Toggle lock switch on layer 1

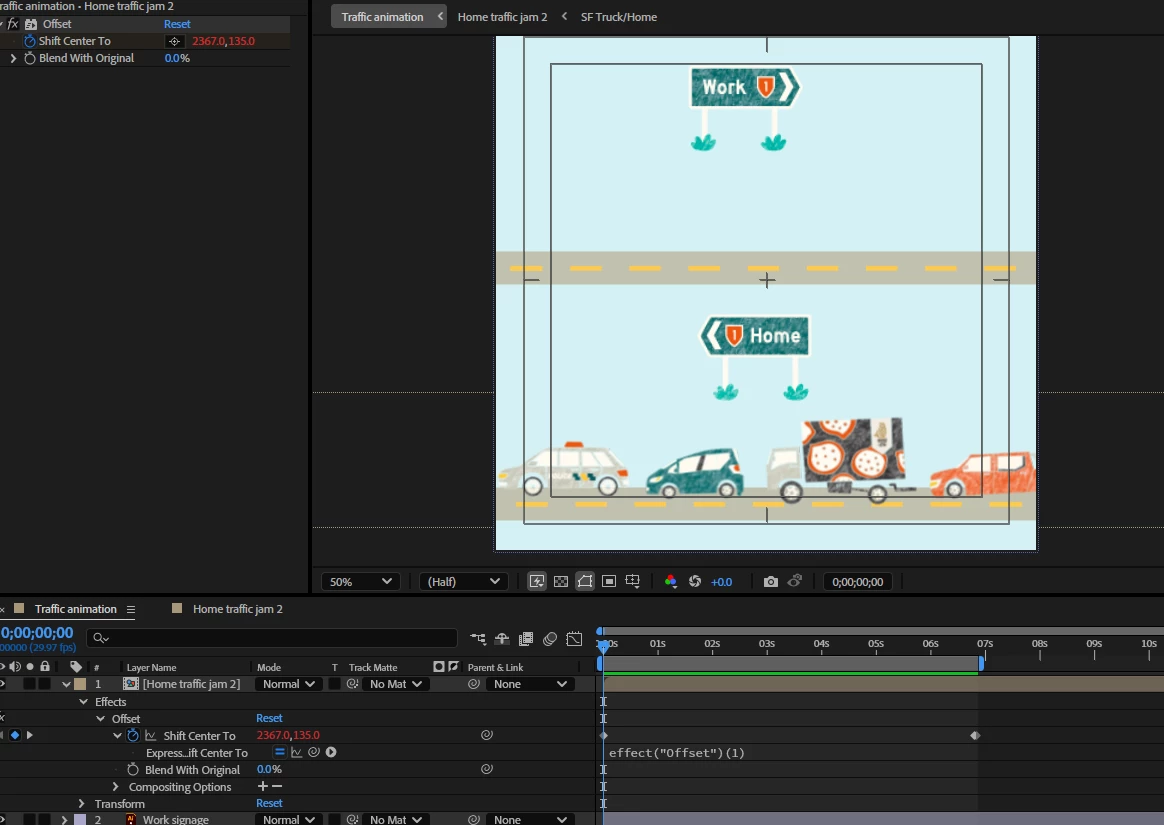(x=45, y=684)
